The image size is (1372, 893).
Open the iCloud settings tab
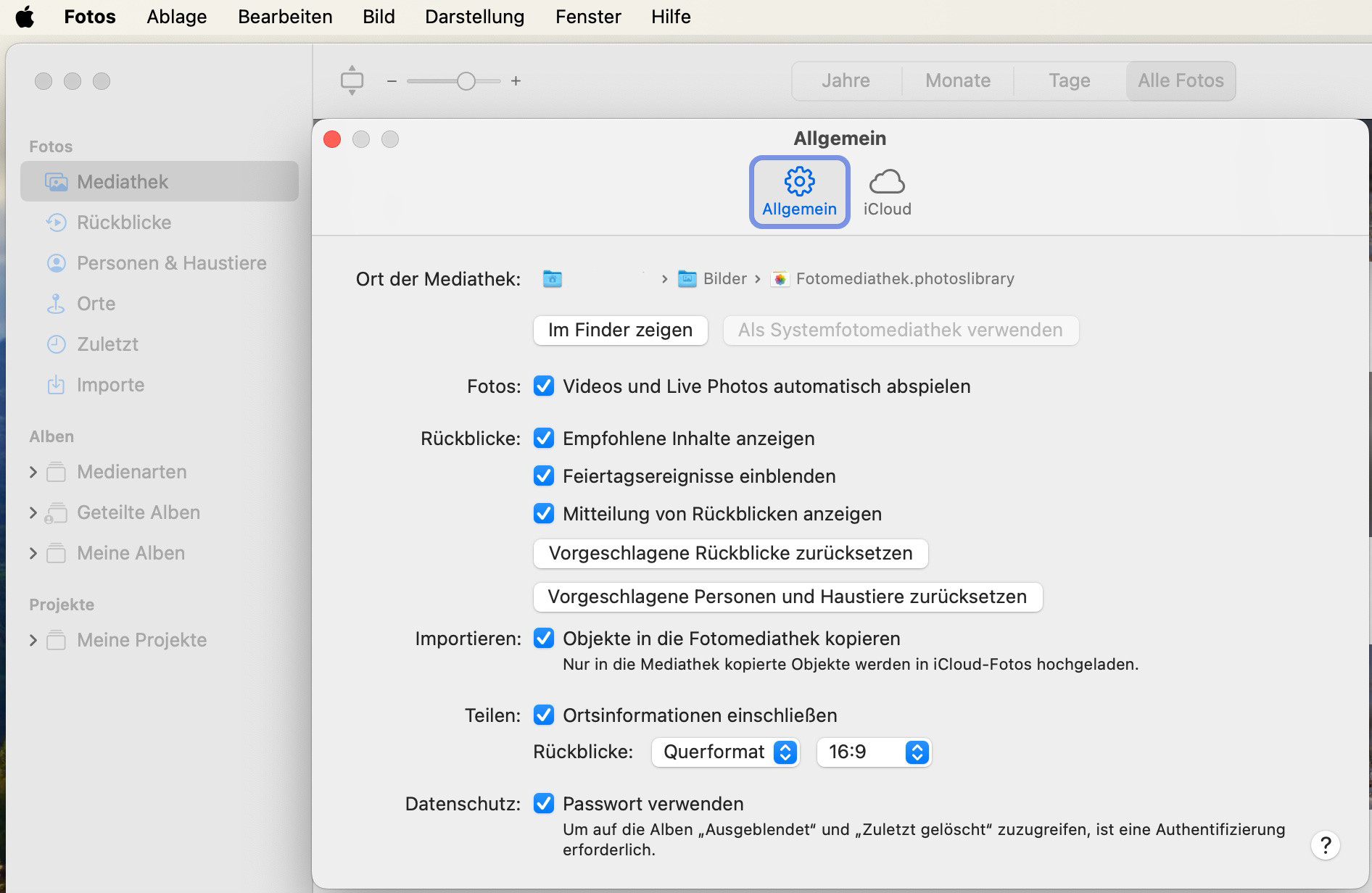886,192
